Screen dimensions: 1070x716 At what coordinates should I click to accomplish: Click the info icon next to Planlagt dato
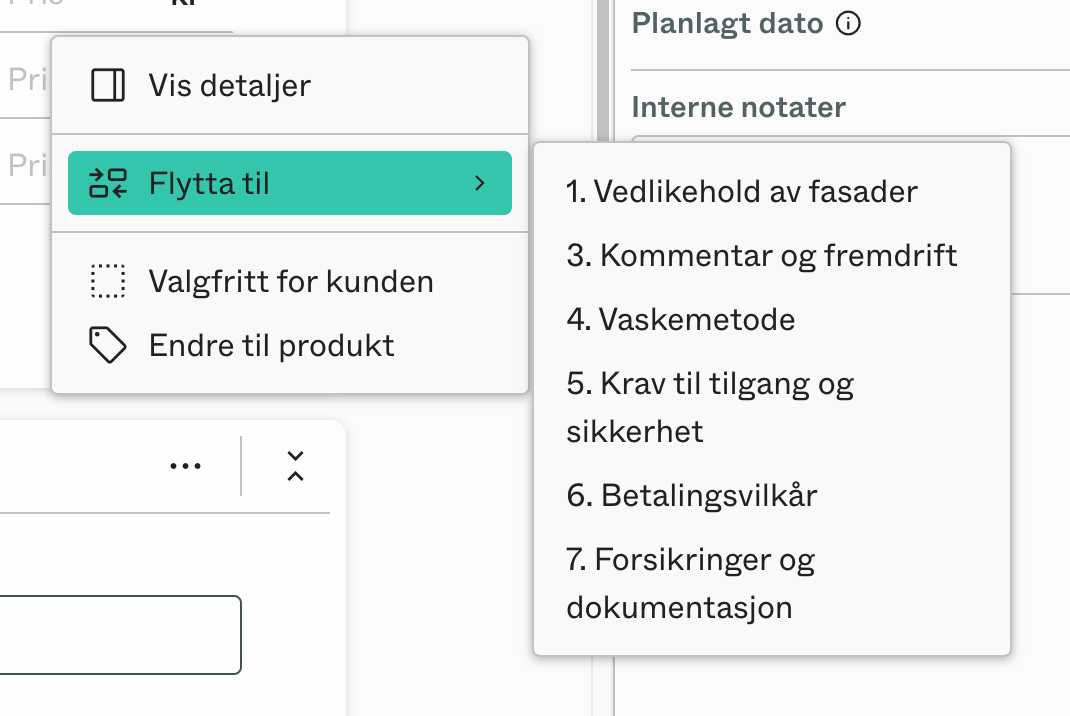pos(848,24)
